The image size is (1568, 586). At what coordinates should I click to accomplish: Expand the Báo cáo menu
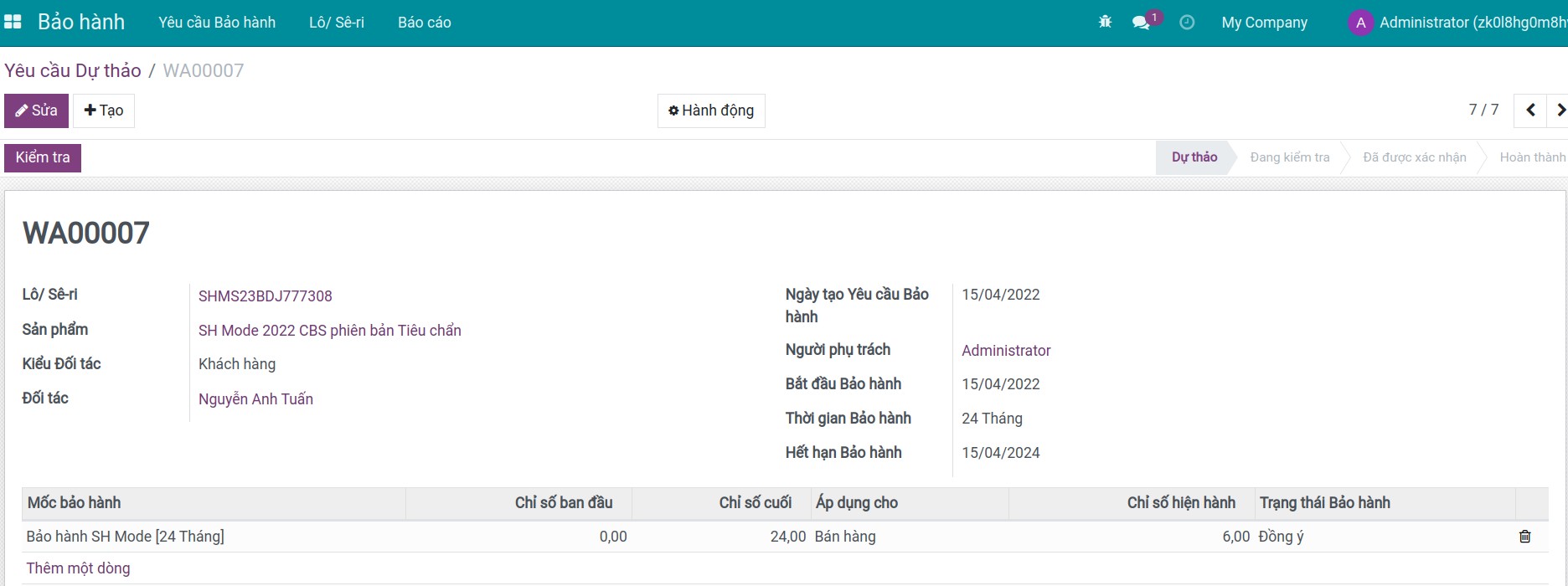pyautogui.click(x=424, y=23)
